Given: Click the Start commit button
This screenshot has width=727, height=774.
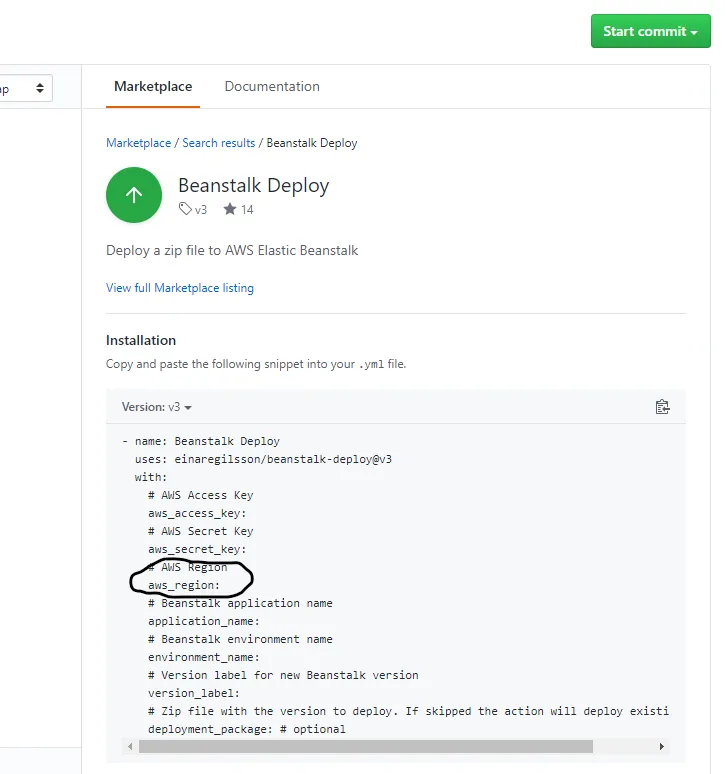Looking at the screenshot, I should point(650,31).
